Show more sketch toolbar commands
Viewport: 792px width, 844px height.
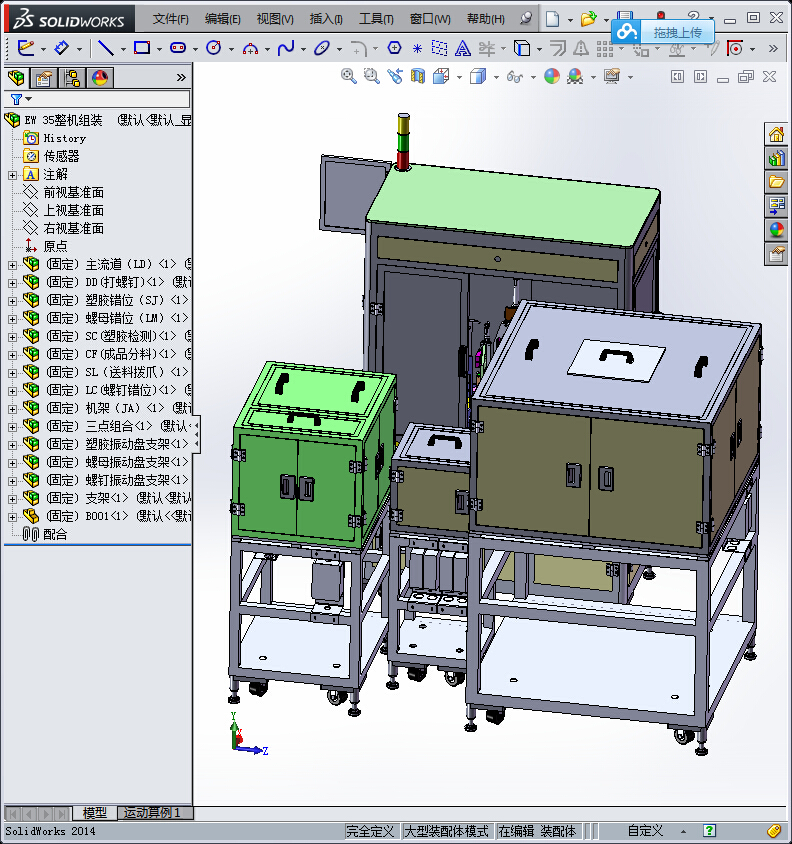point(773,48)
